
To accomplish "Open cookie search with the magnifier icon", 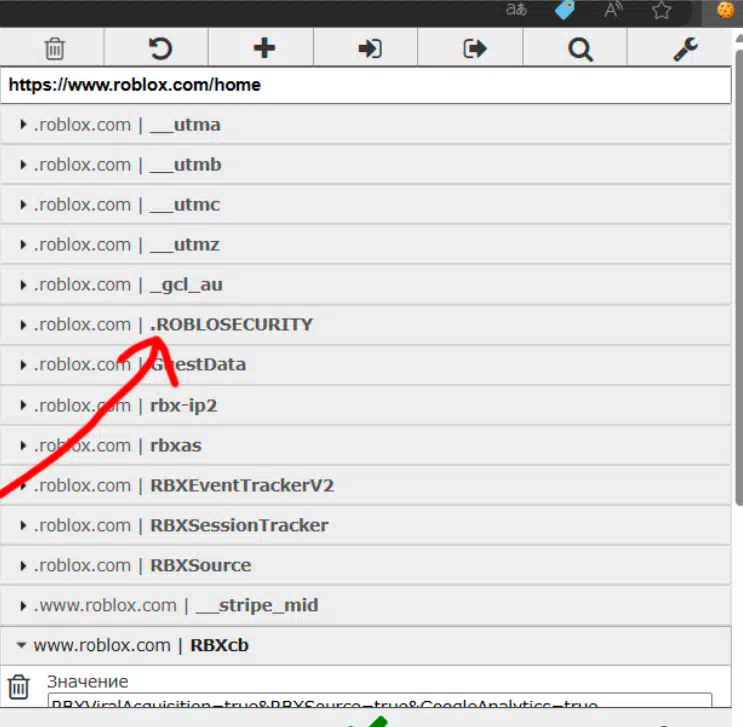I will click(x=580, y=49).
